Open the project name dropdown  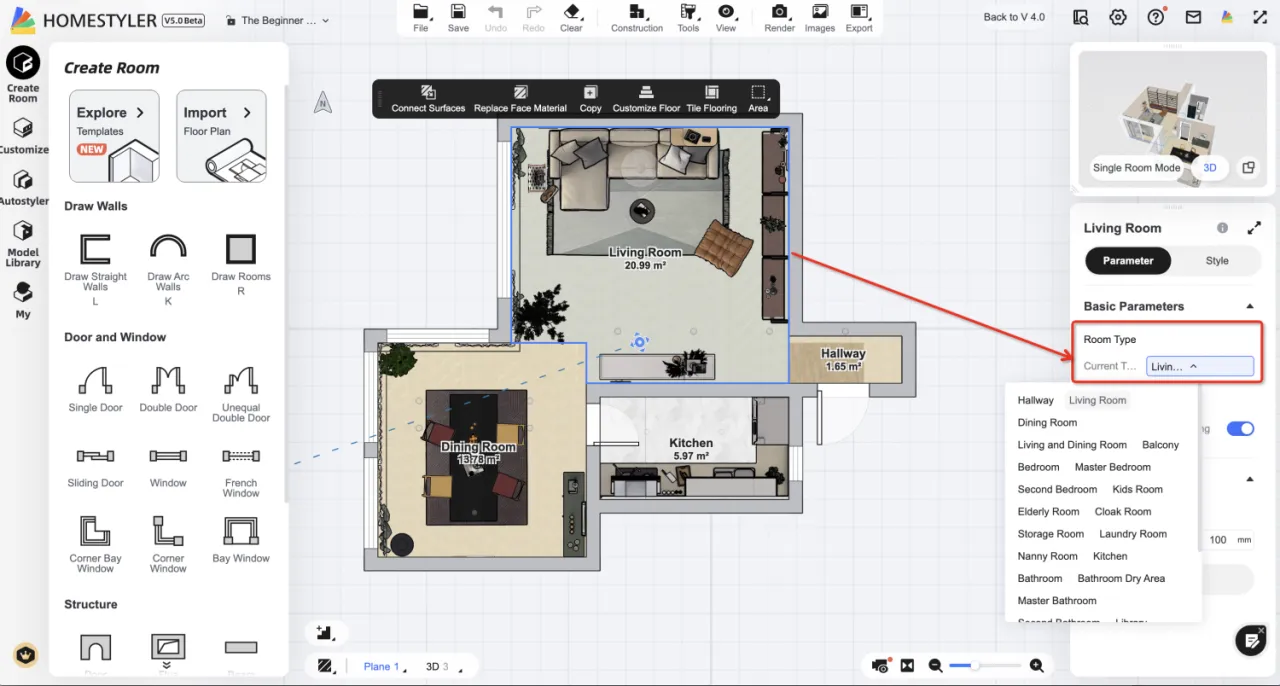[x=278, y=20]
